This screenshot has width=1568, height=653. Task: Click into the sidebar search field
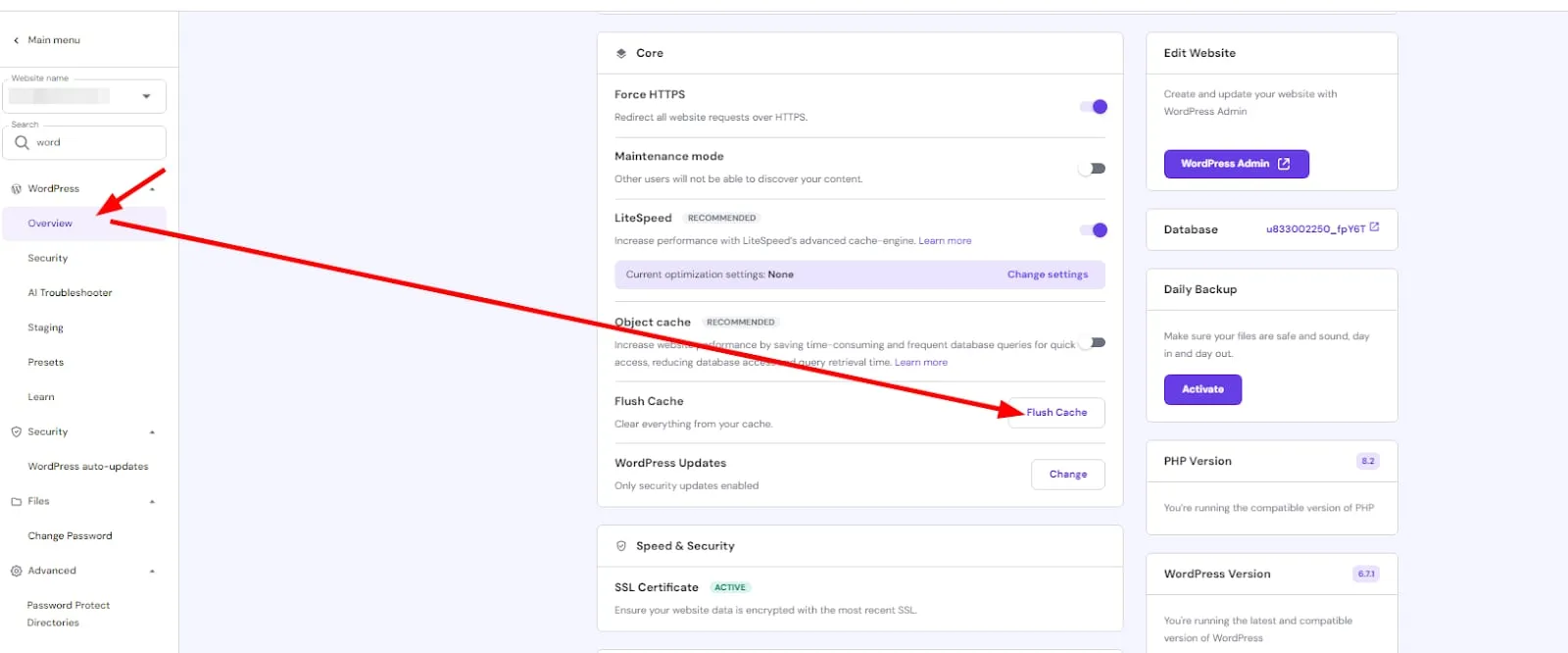(x=84, y=142)
